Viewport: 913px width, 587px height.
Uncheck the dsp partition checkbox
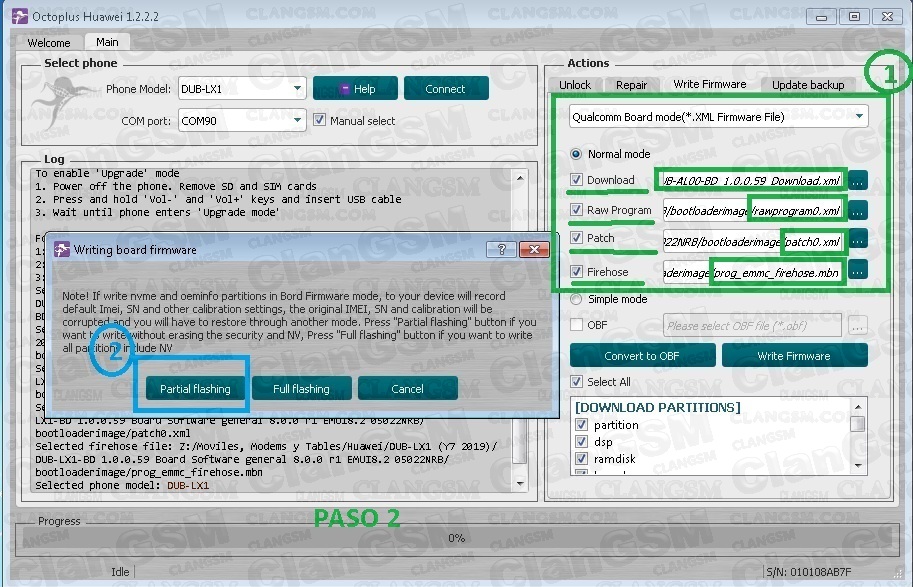[x=581, y=442]
